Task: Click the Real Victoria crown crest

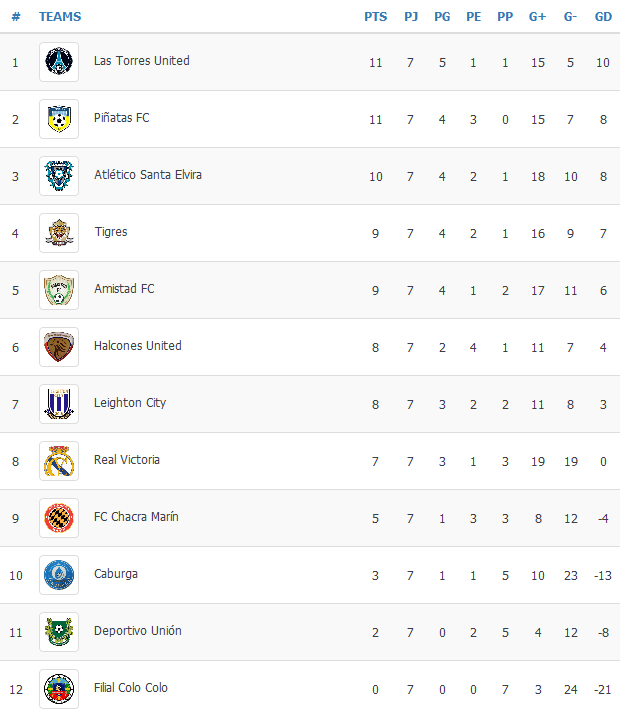Action: click(59, 461)
